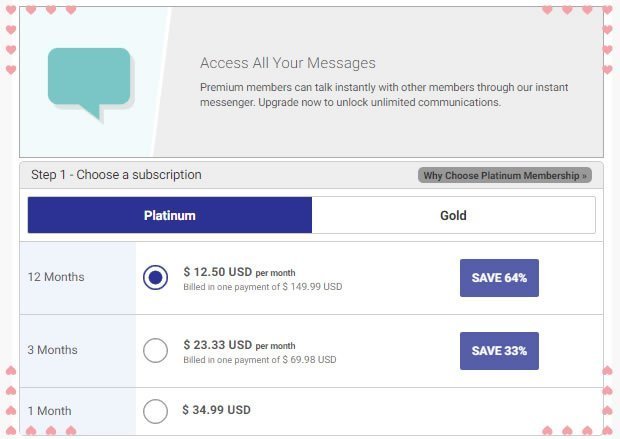This screenshot has height=439, width=620.
Task: Click the 1 Month label
Action: [49, 411]
